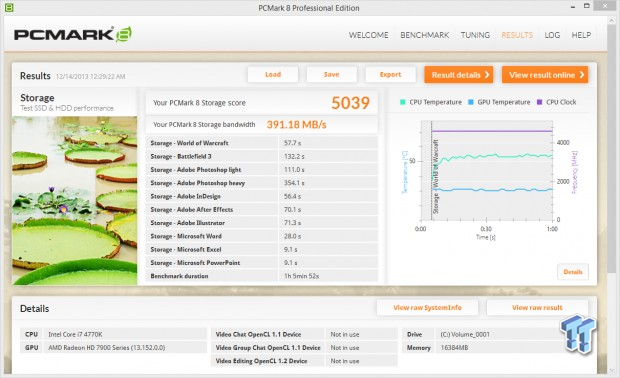620x378 pixels.
Task: Open the WELCOME tab
Action: point(368,35)
